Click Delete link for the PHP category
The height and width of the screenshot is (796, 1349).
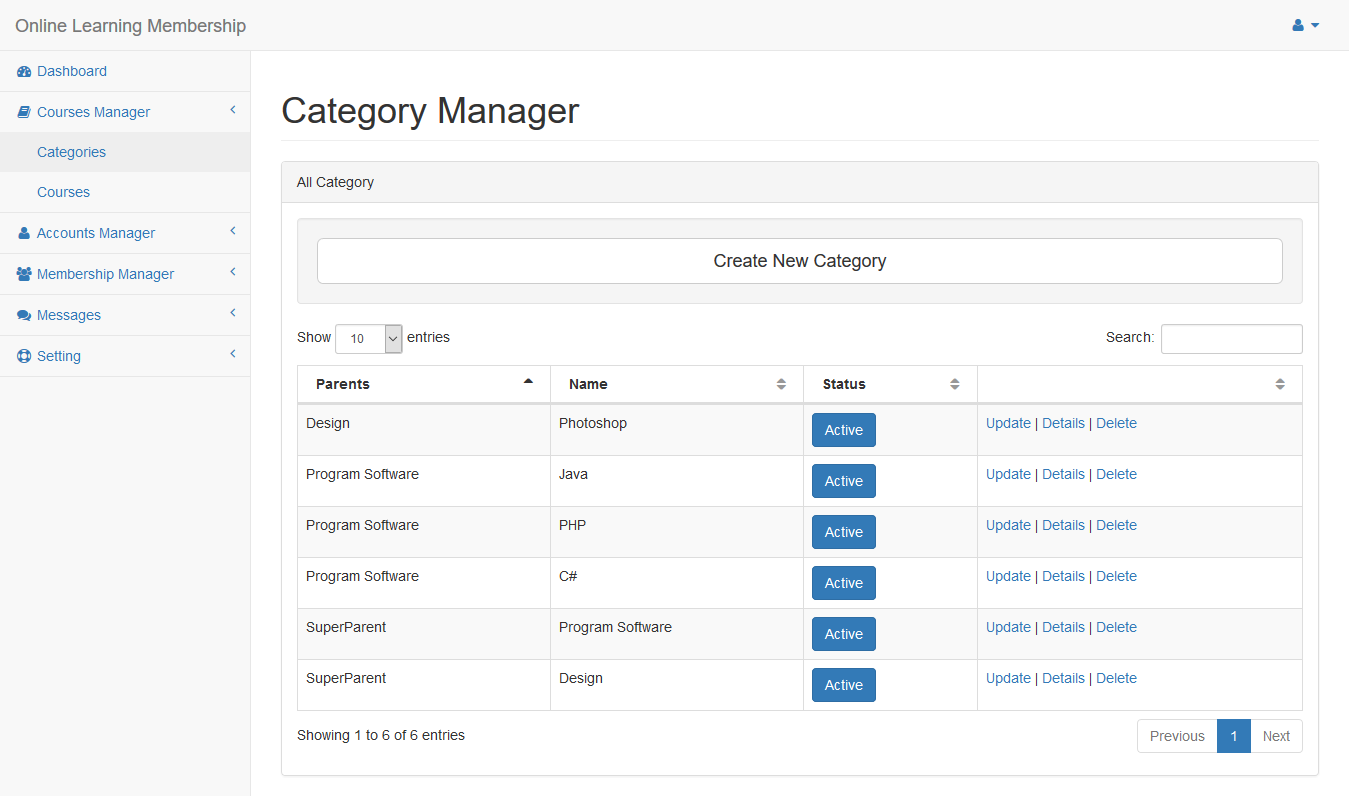[x=1116, y=525]
